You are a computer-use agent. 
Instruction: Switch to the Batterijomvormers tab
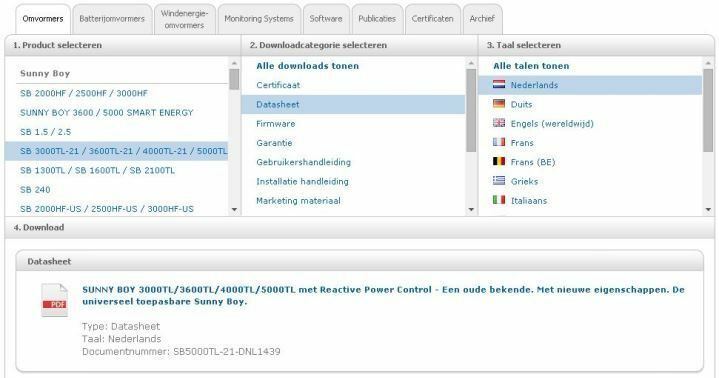[112, 19]
